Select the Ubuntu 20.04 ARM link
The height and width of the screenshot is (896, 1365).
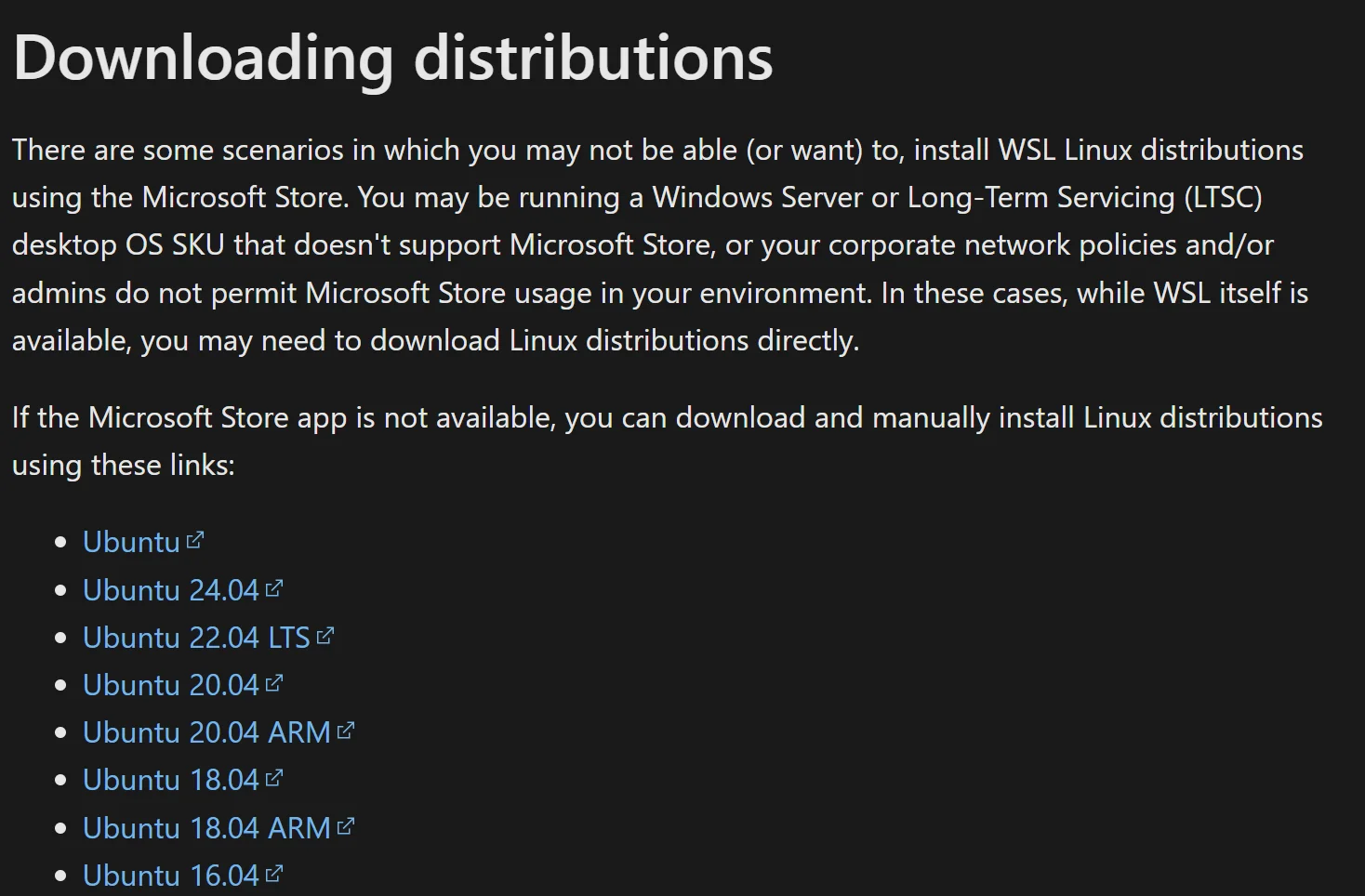pos(205,732)
